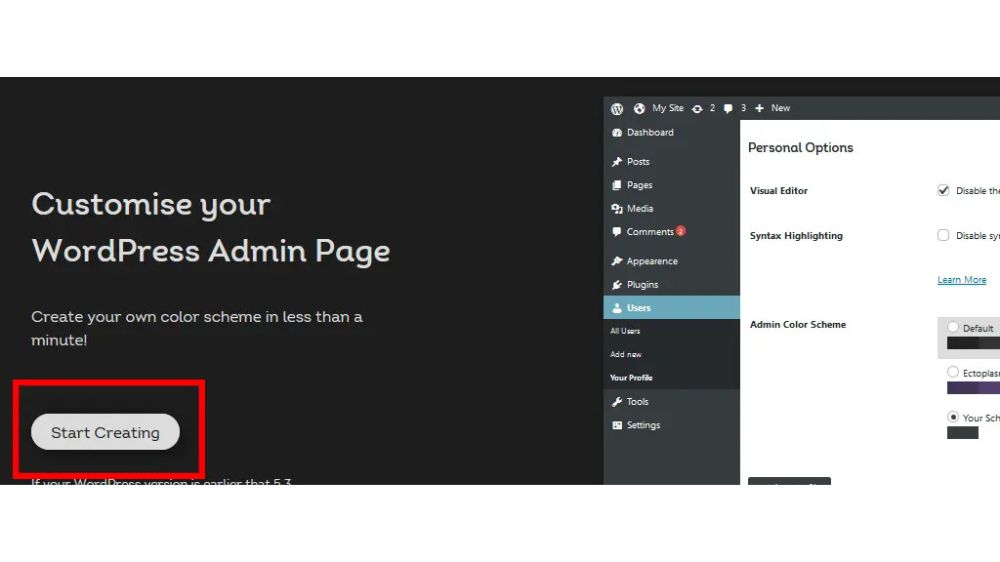Open the comments bubble icon in top bar
The height and width of the screenshot is (562, 1000).
tap(728, 108)
